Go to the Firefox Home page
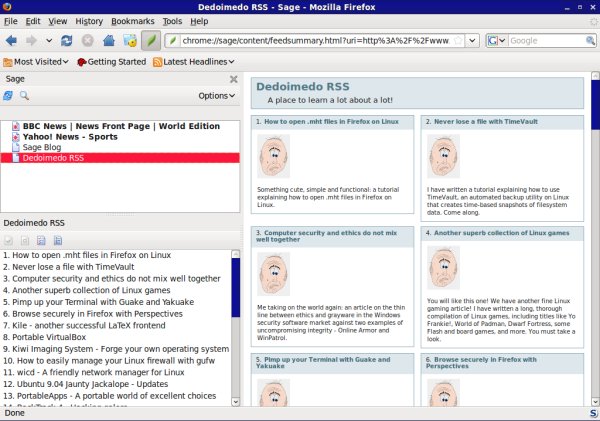Screen dimensions: 600x421 (x=108, y=41)
